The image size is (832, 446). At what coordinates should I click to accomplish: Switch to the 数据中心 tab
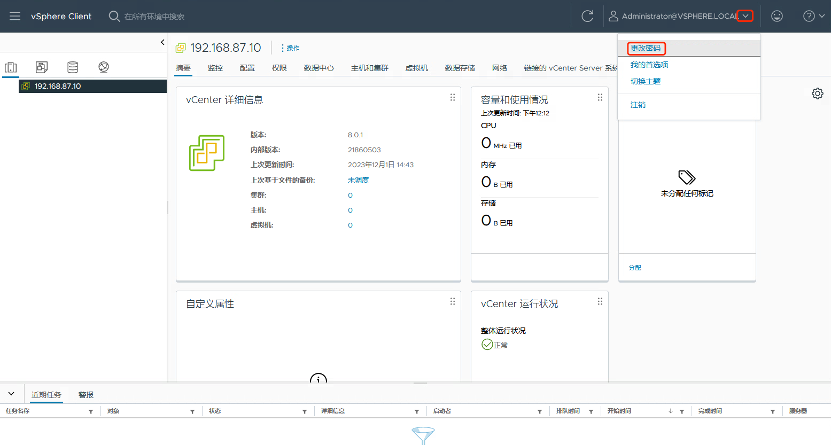318,68
